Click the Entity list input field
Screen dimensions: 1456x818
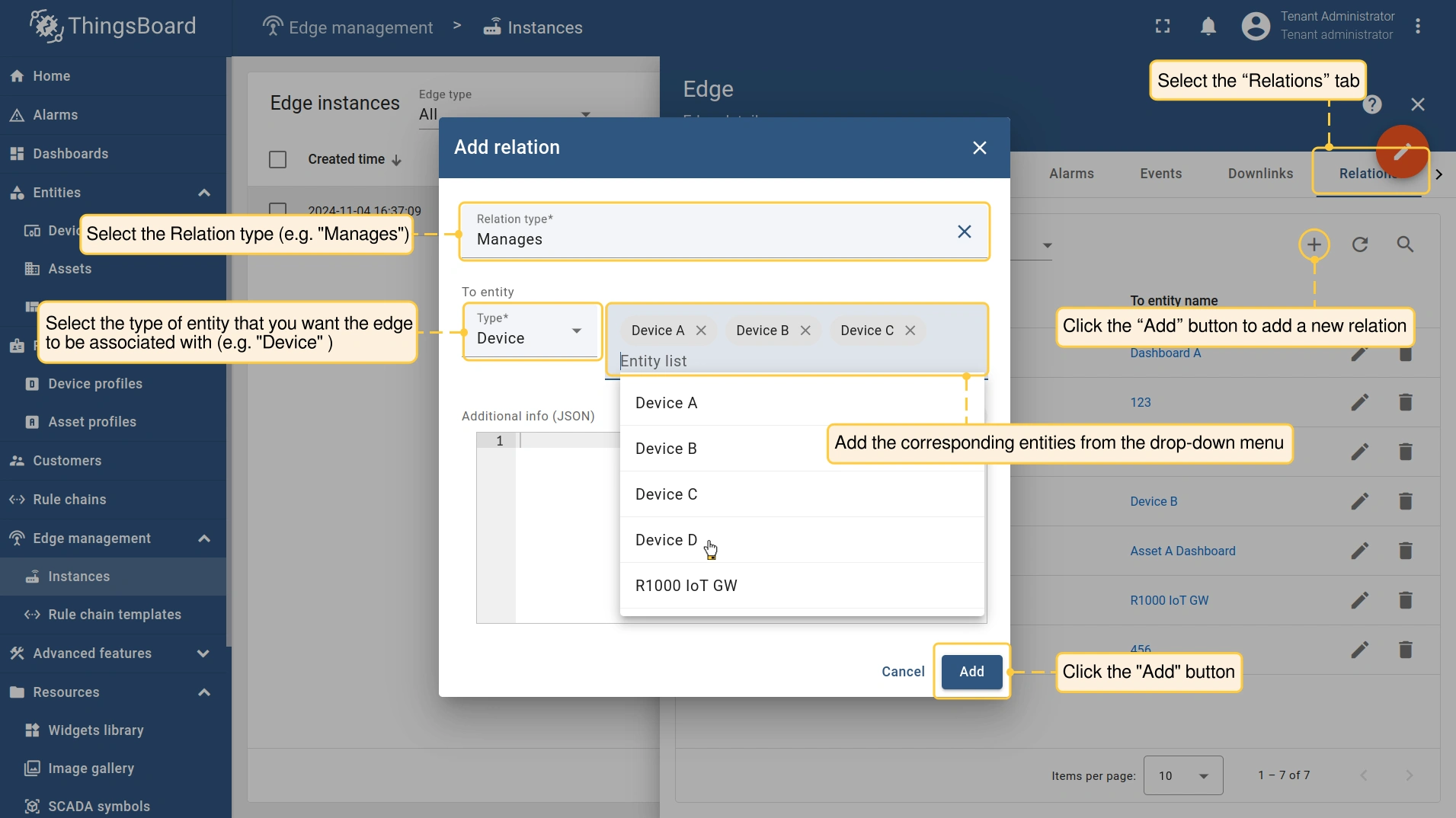point(792,361)
